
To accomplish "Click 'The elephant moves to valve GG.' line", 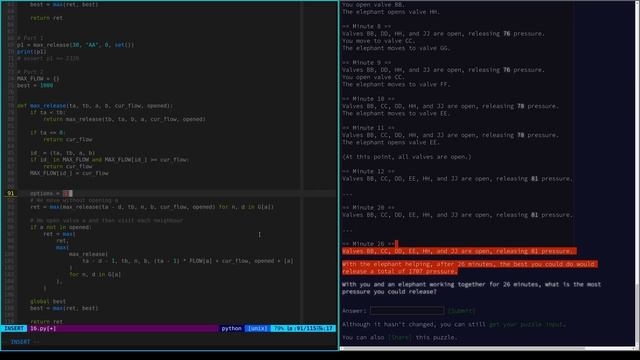I will click(x=396, y=48).
